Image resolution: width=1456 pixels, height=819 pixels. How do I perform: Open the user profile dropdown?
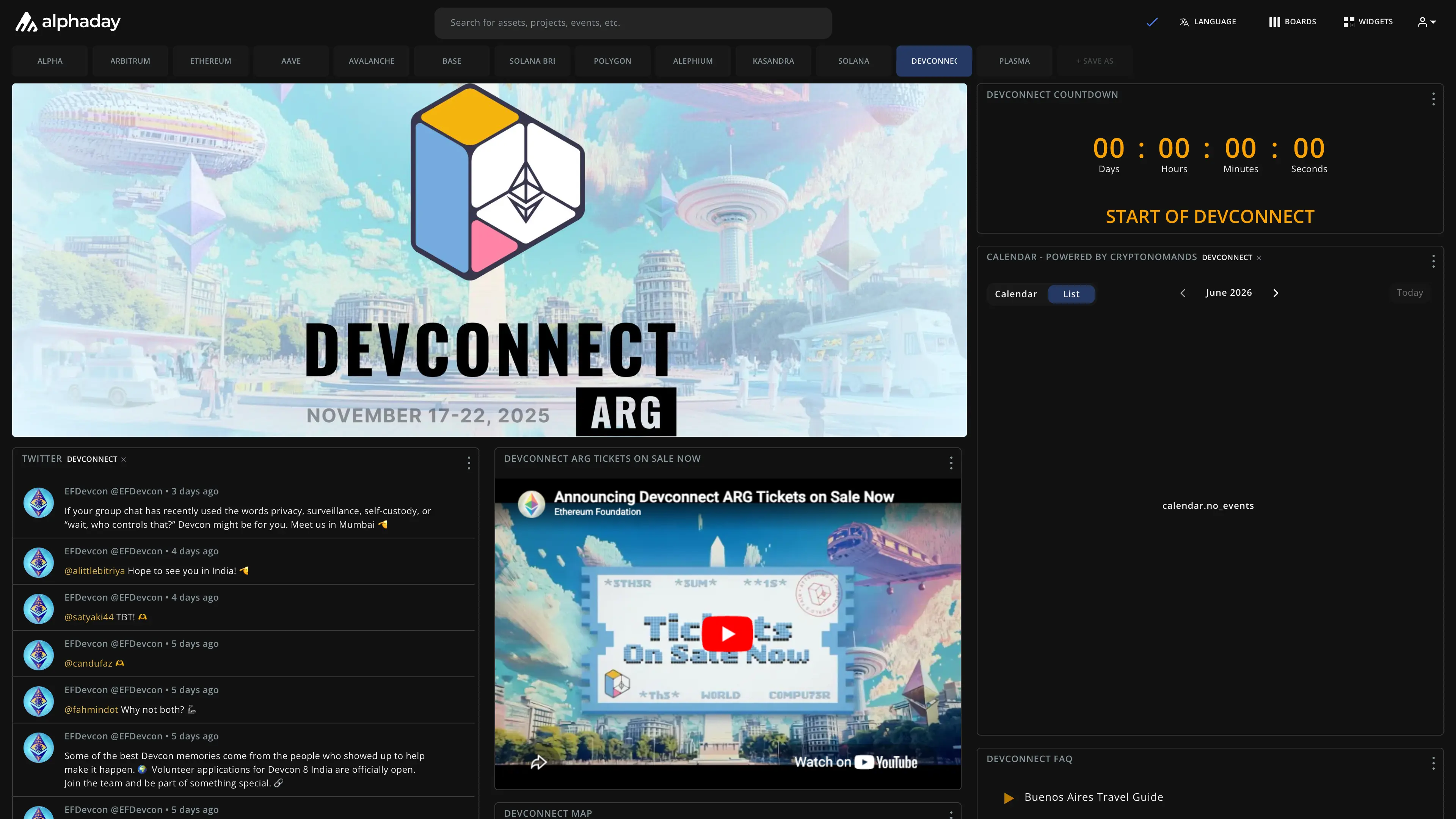(x=1426, y=22)
